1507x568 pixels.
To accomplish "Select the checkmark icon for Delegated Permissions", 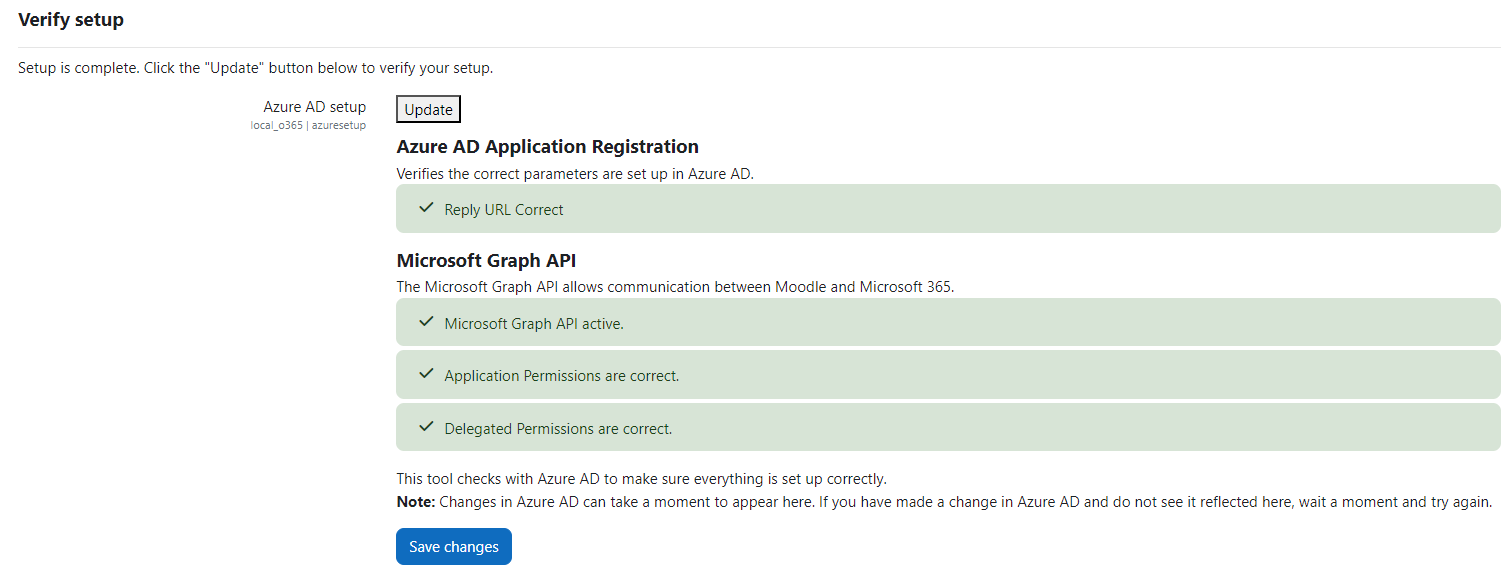I will (427, 427).
